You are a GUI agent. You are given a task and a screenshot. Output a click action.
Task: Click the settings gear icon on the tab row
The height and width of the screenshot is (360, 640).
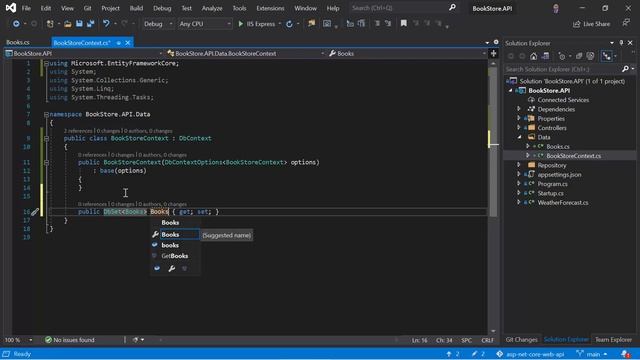point(496,42)
